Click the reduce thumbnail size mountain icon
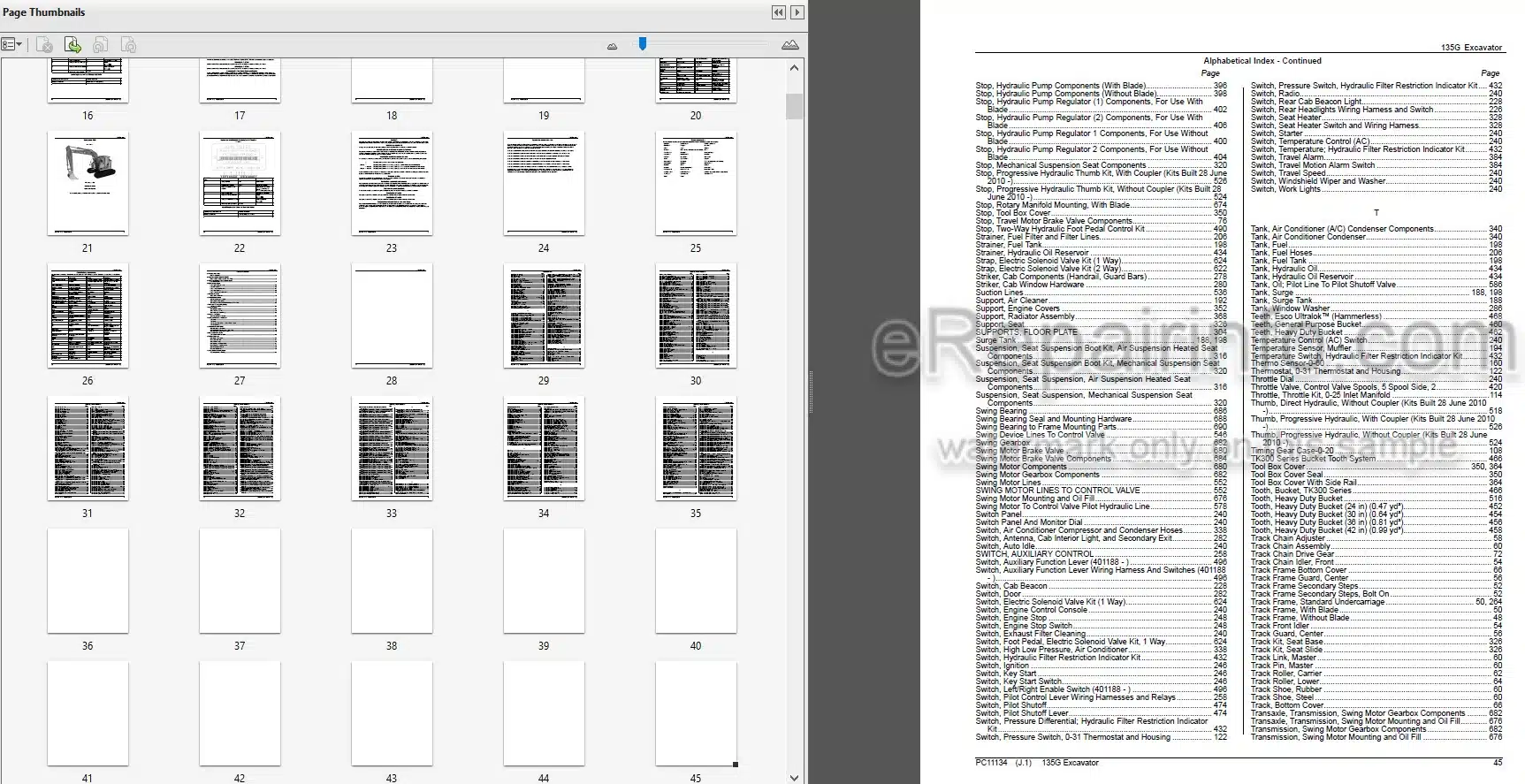1525x784 pixels. (612, 46)
